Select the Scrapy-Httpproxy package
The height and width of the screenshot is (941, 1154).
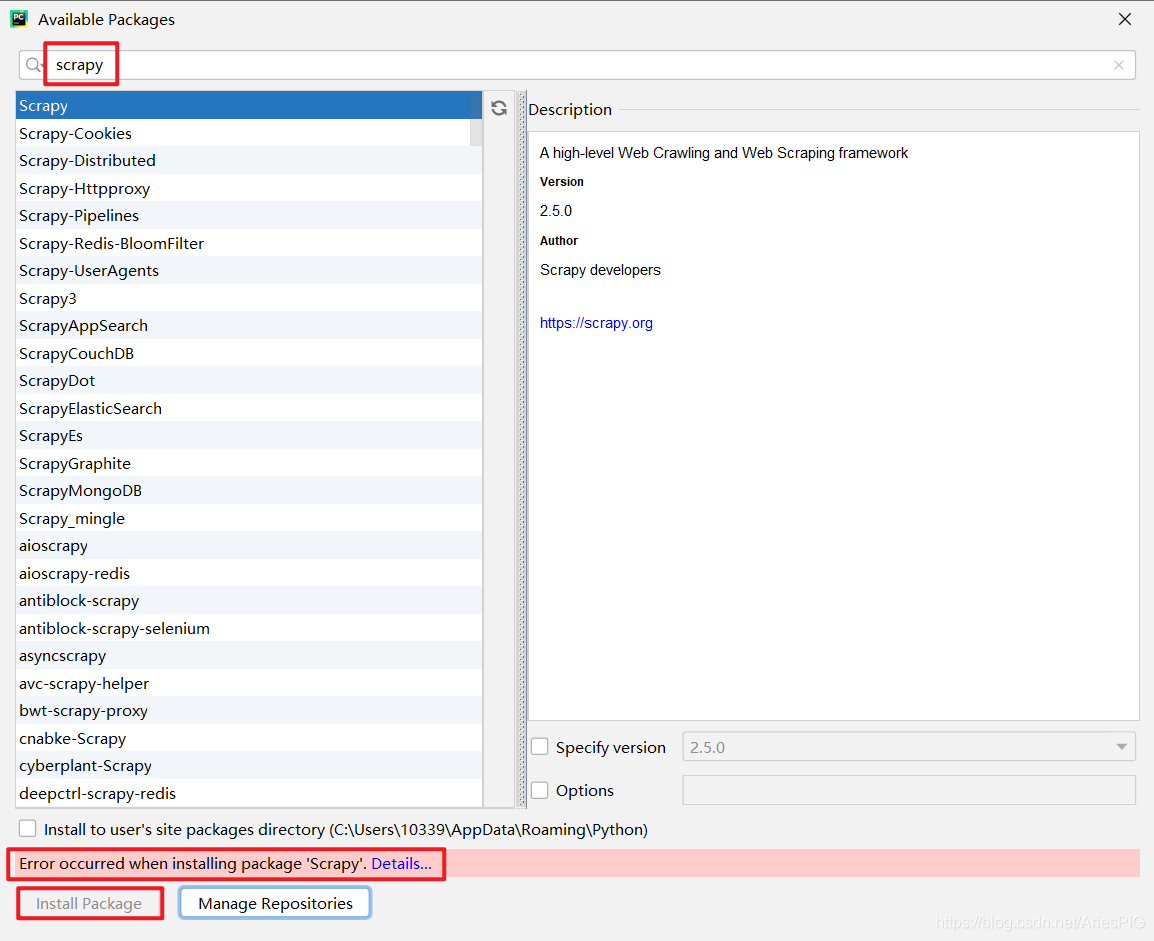coord(249,188)
